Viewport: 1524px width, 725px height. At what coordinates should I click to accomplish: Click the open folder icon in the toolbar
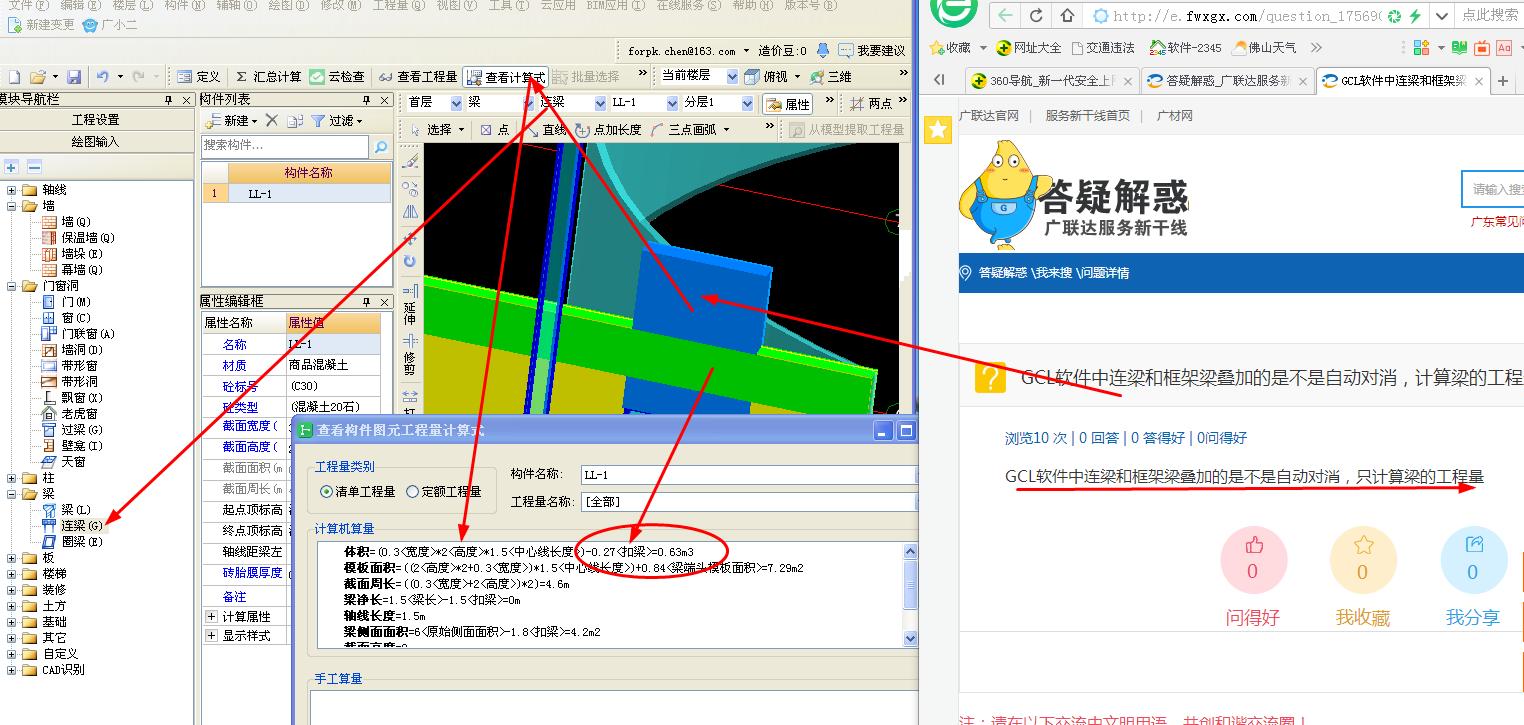coord(37,77)
